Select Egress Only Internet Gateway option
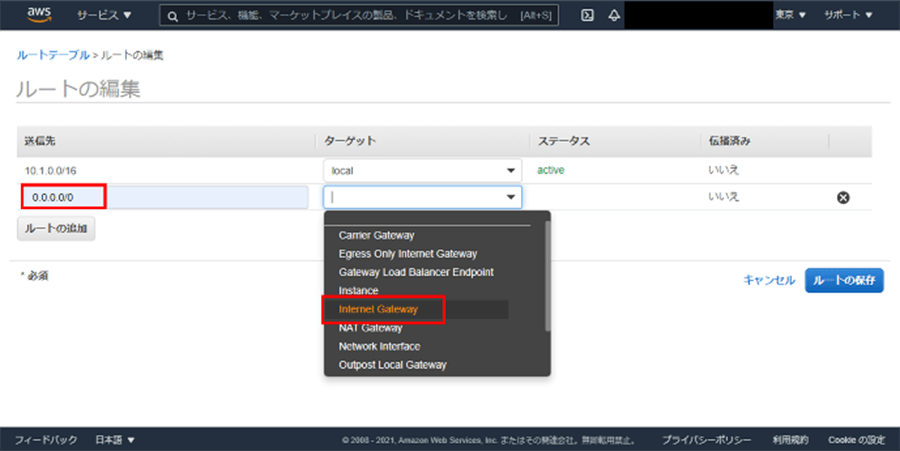Viewport: 900px width, 451px height. (x=408, y=254)
